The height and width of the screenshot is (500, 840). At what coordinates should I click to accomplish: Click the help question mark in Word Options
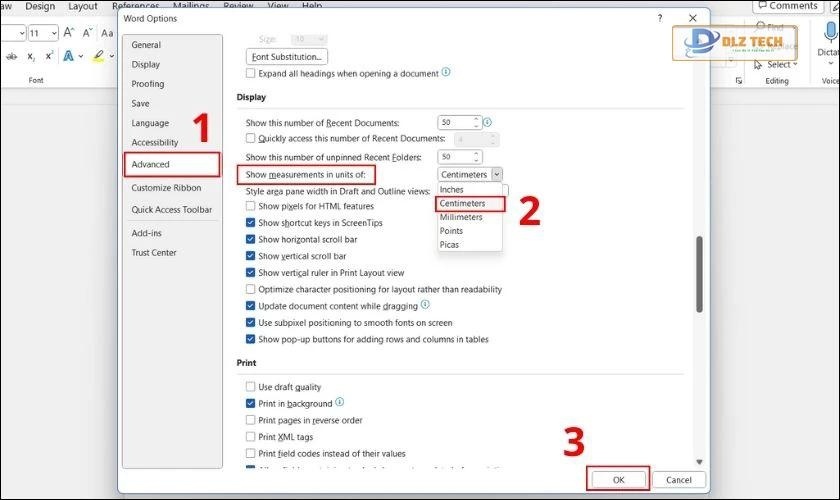click(660, 18)
